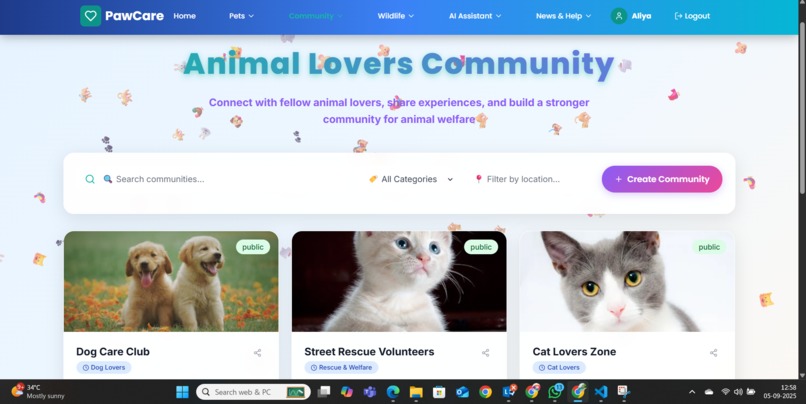Open Microsoft Store from the taskbar
This screenshot has width=806, height=404.
tap(439, 392)
